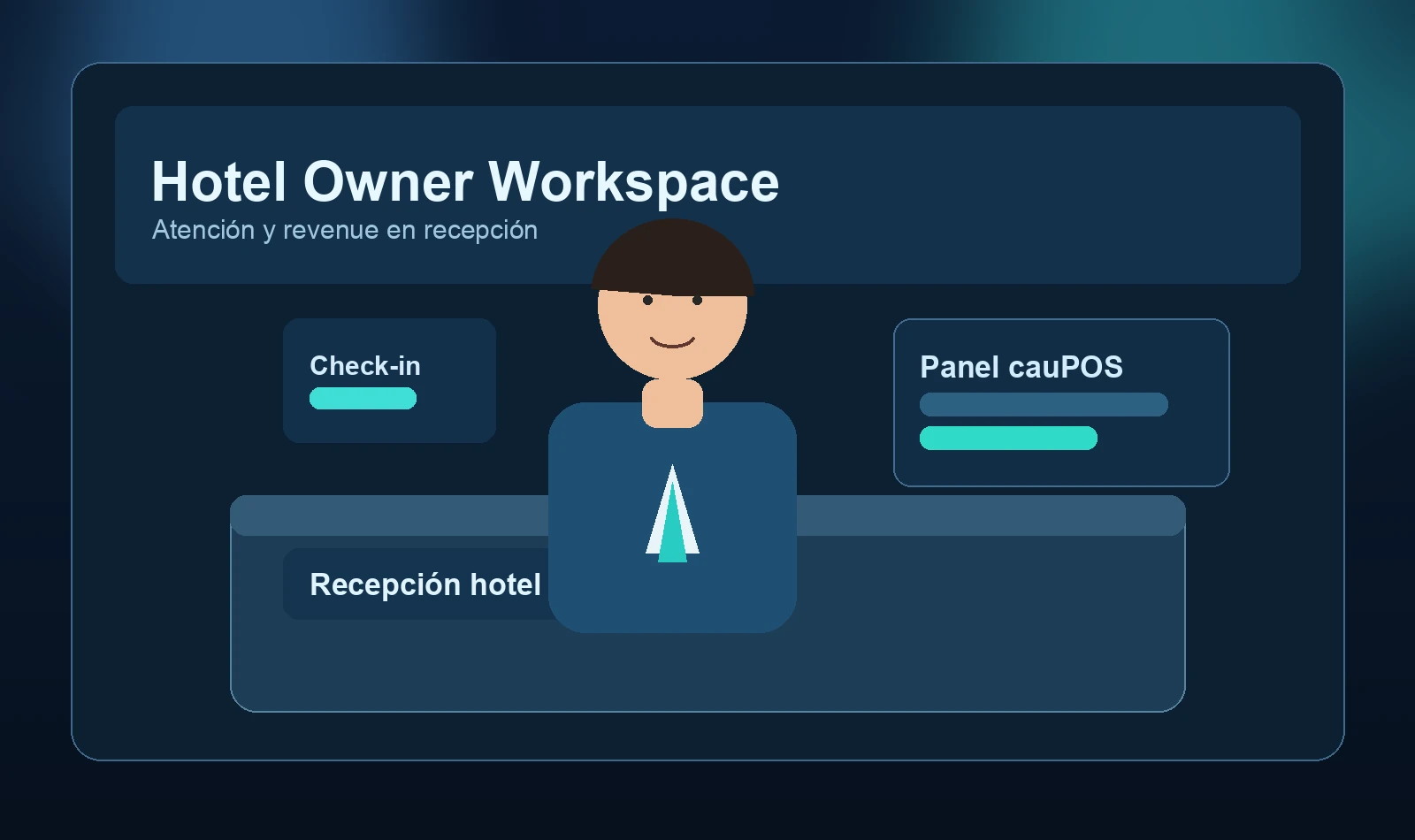1415x840 pixels.
Task: Click the desk countertop right of receptionist
Action: click(990, 515)
